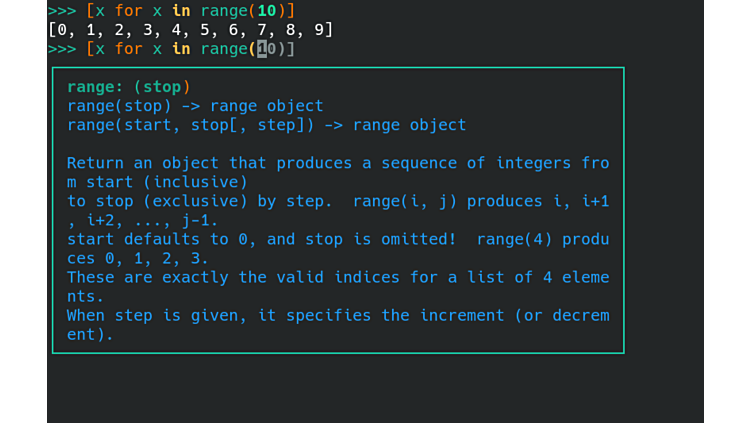The height and width of the screenshot is (423, 752).
Task: Click the opening bracket of the current input
Action: tap(91, 49)
